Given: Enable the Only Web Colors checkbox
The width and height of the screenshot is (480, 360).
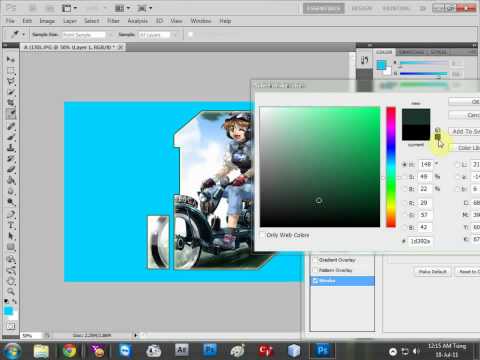Looking at the screenshot, I should (x=262, y=235).
